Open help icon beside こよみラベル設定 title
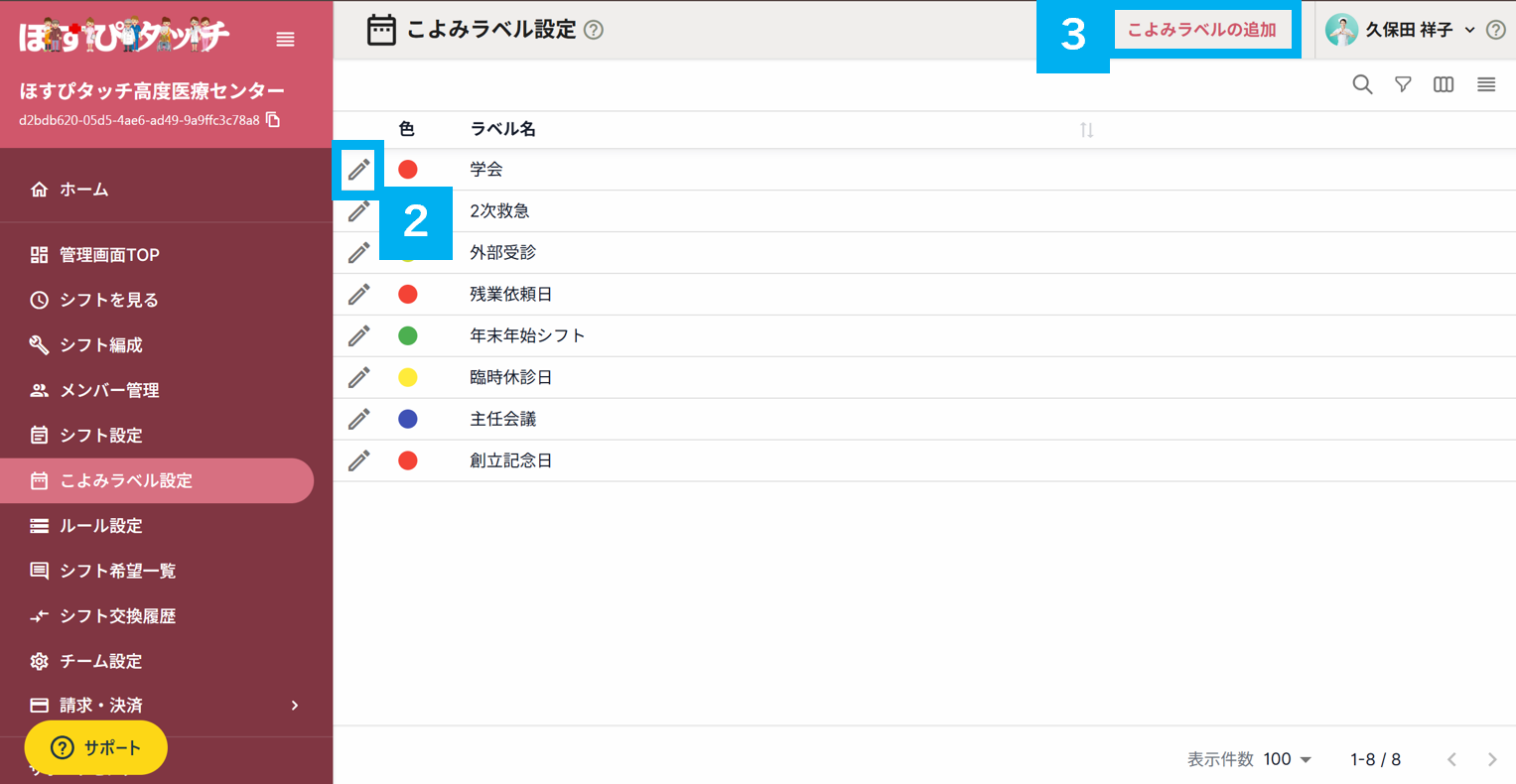 tap(594, 30)
